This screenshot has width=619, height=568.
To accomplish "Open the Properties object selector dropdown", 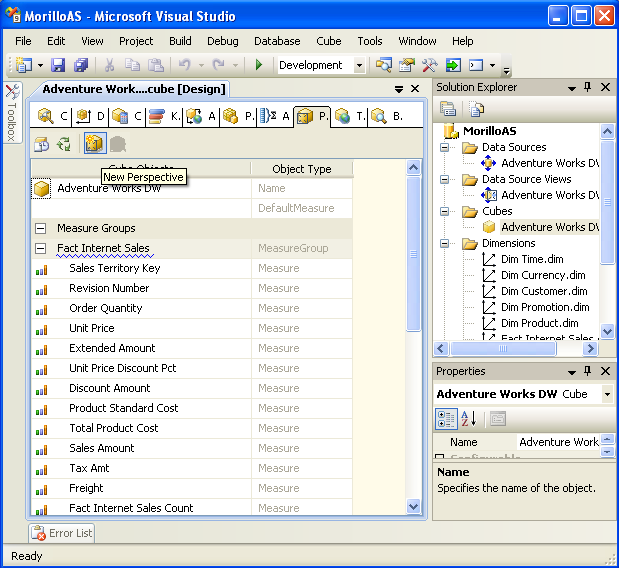I will pos(607,394).
